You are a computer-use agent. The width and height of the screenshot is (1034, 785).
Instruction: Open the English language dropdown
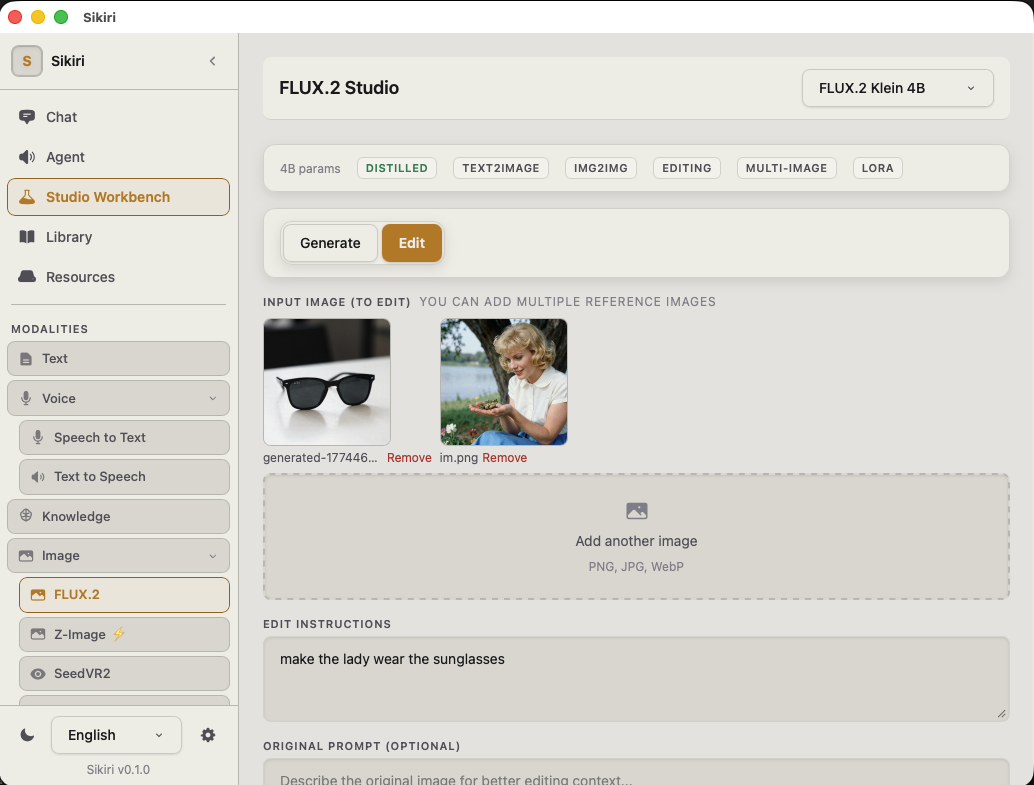pyautogui.click(x=116, y=735)
